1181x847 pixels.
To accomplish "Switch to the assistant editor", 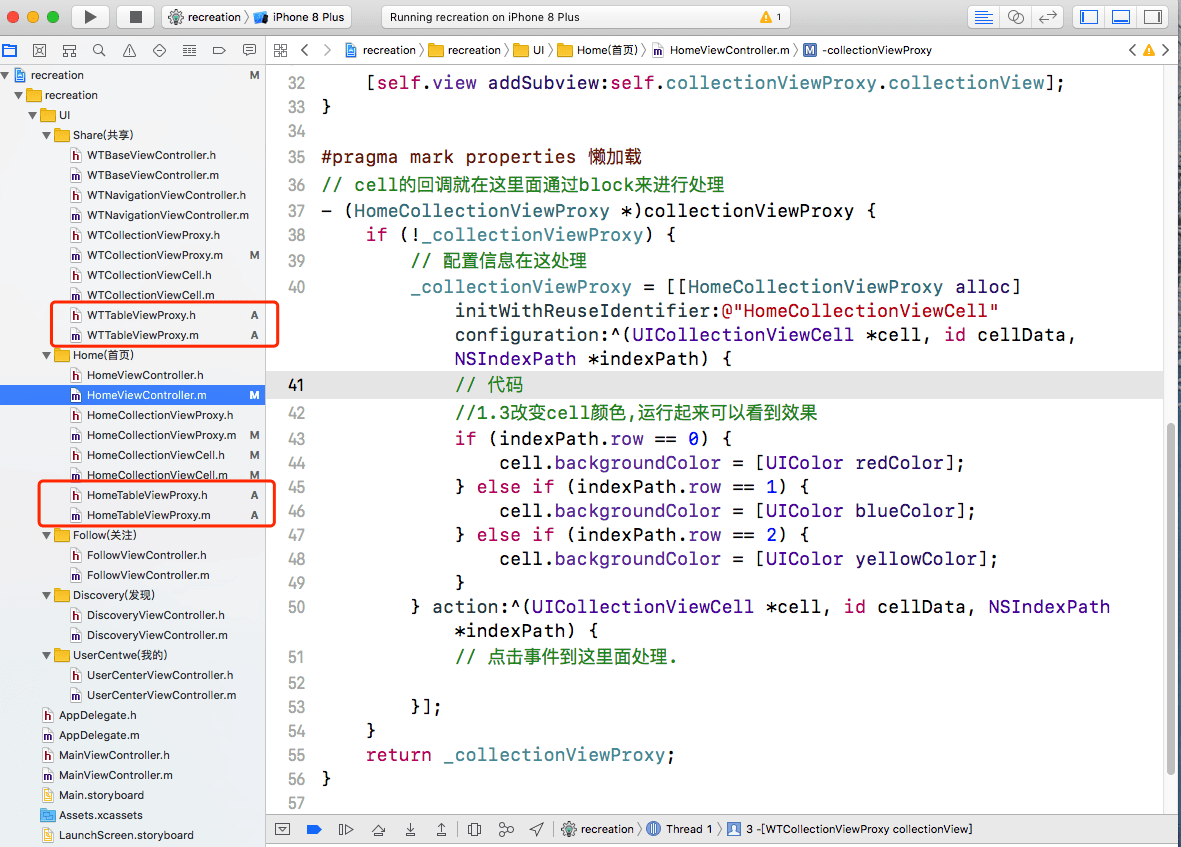I will [x=1015, y=17].
